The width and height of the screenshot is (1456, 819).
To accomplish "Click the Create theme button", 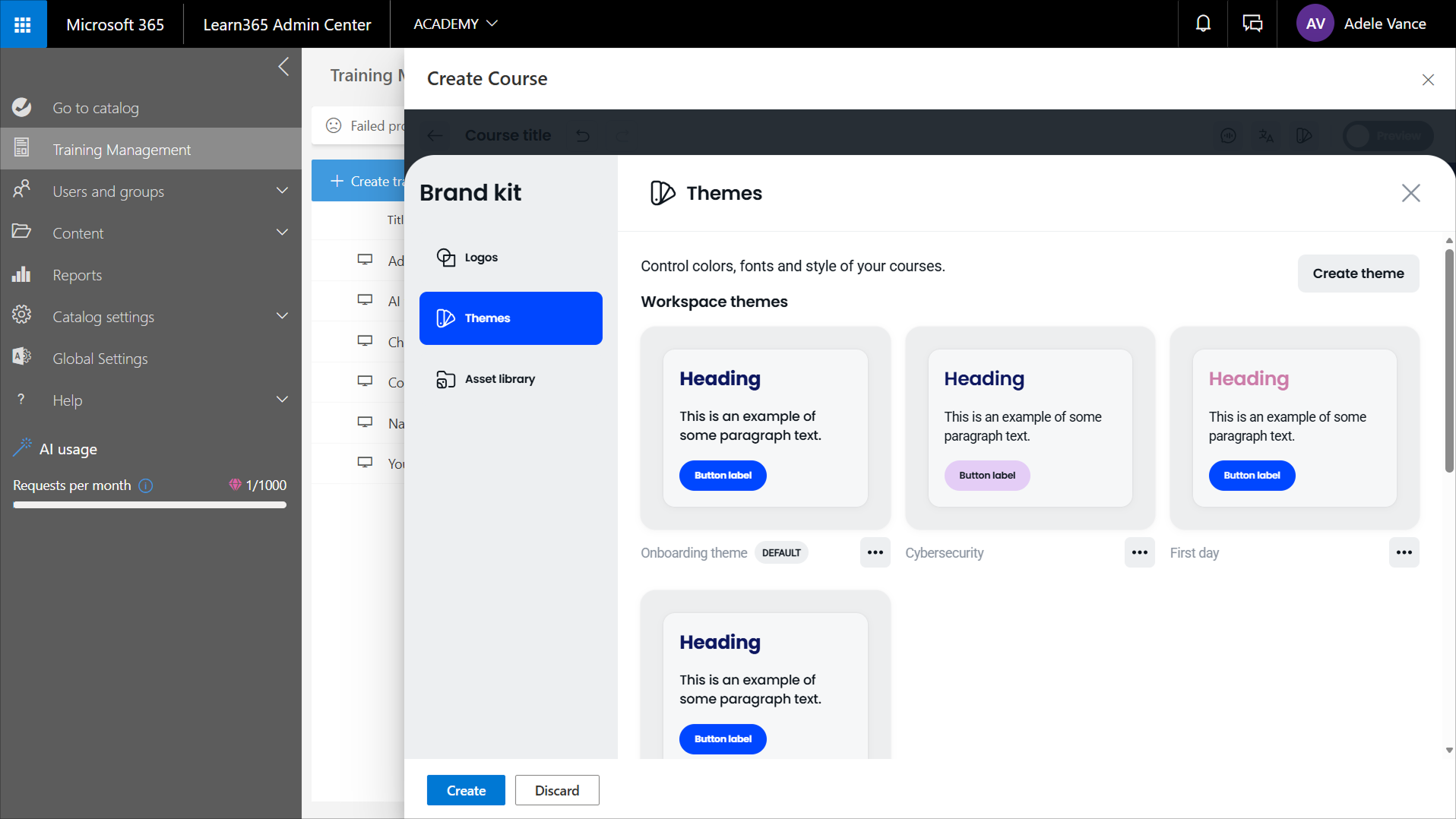I will [x=1357, y=274].
